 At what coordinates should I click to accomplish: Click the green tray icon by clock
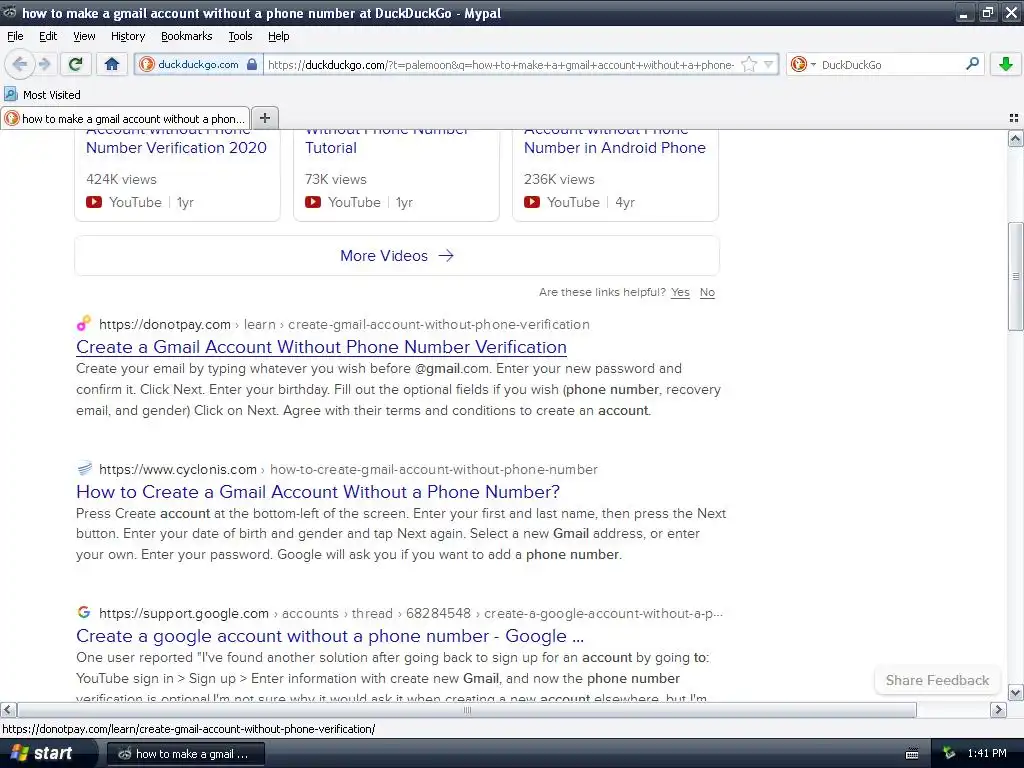[949, 754]
